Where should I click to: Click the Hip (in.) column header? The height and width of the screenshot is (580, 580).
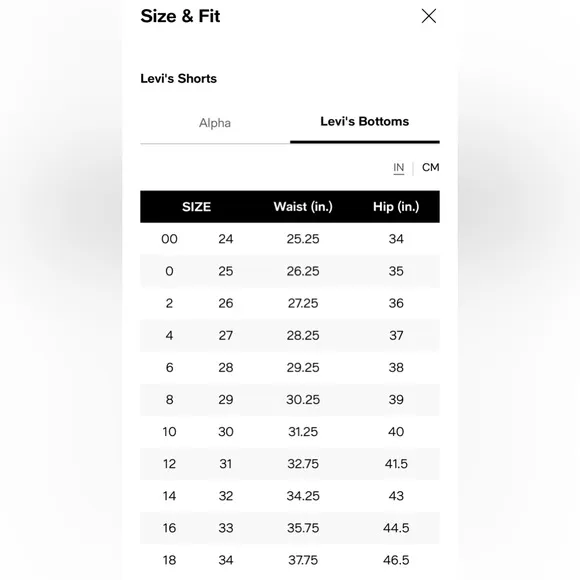396,207
